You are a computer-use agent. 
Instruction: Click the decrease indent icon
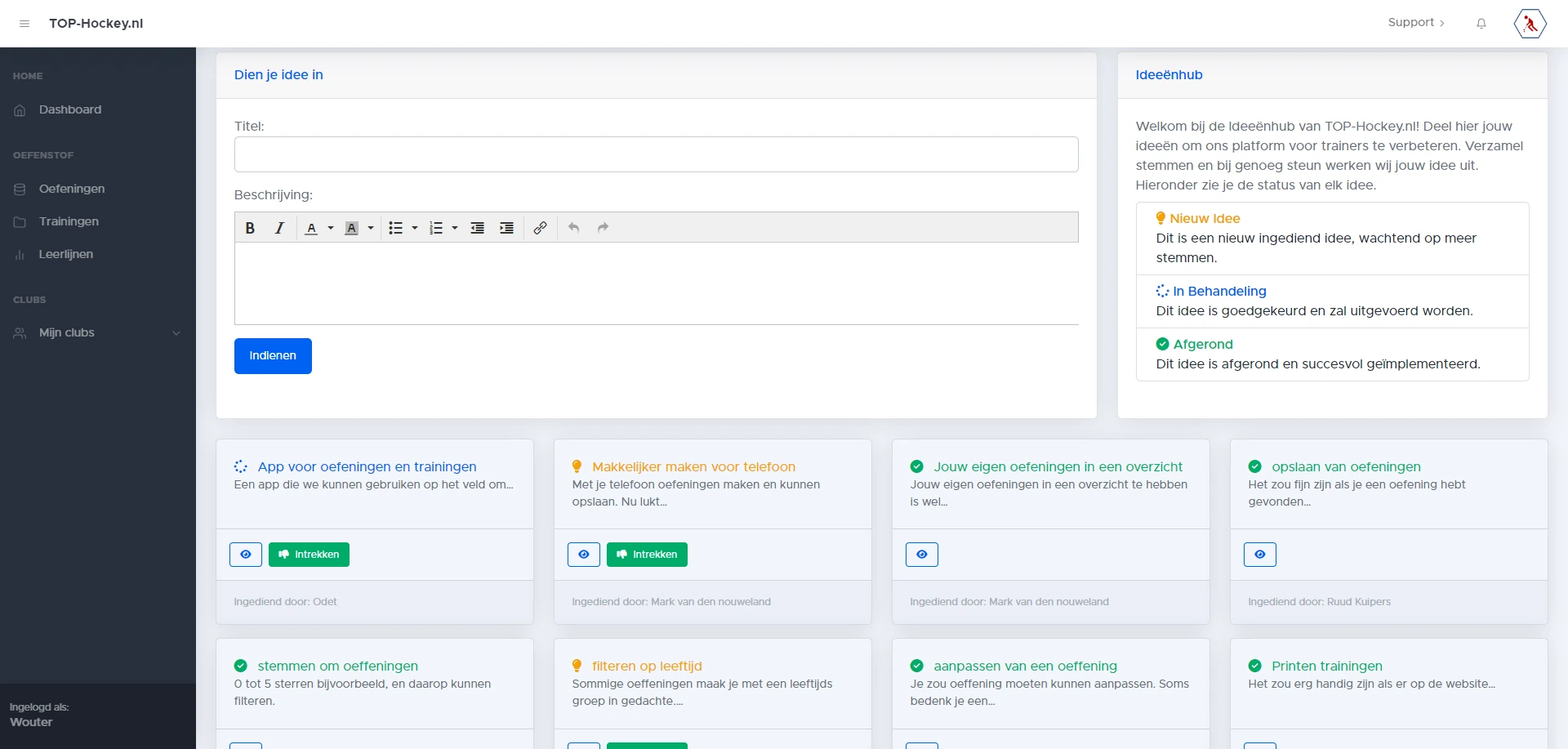478,228
